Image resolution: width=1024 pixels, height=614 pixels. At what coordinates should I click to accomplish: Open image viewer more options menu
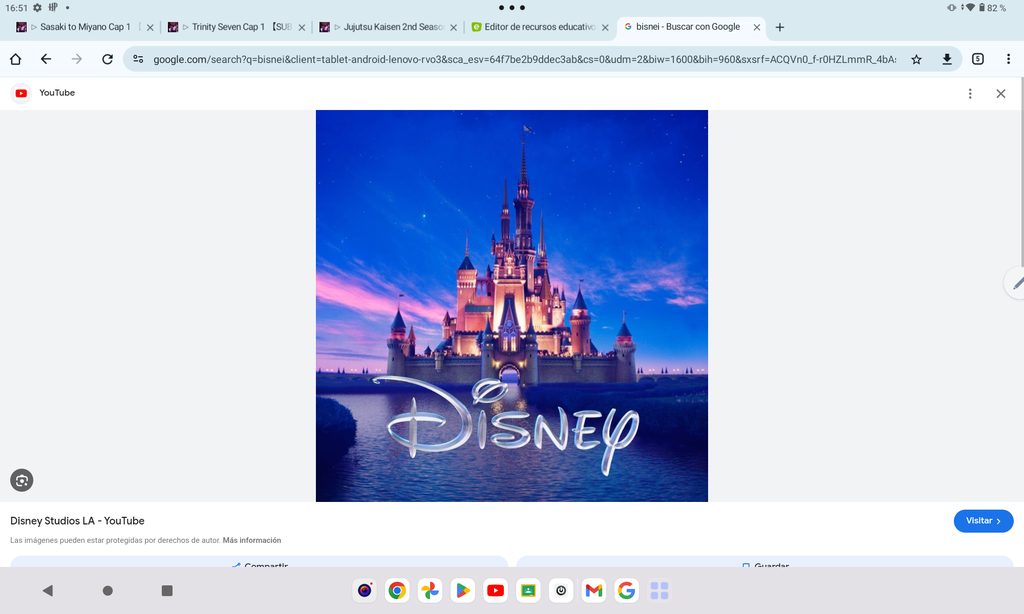tap(970, 93)
